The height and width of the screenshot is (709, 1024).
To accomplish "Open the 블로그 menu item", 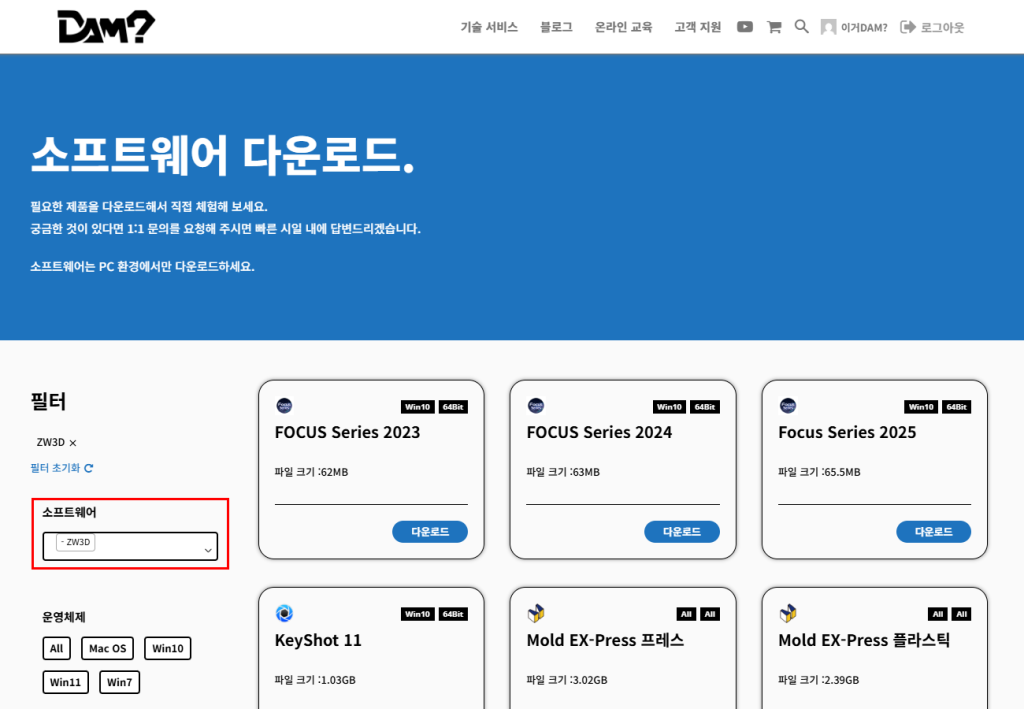I will point(555,27).
